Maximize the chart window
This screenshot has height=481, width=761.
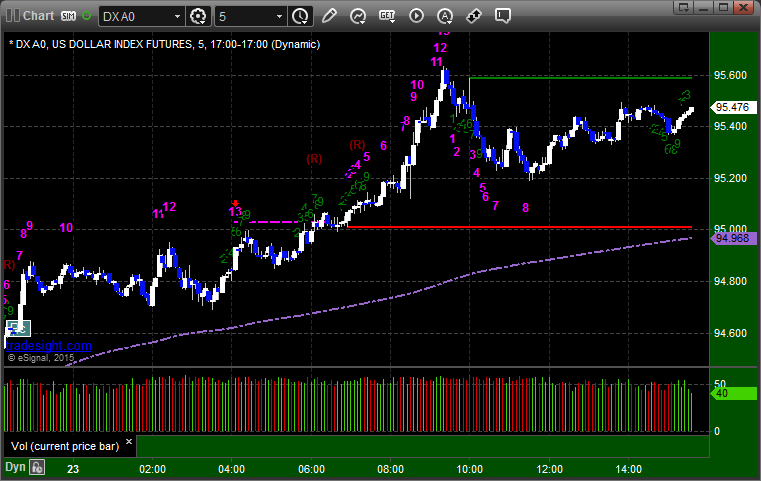click(723, 7)
